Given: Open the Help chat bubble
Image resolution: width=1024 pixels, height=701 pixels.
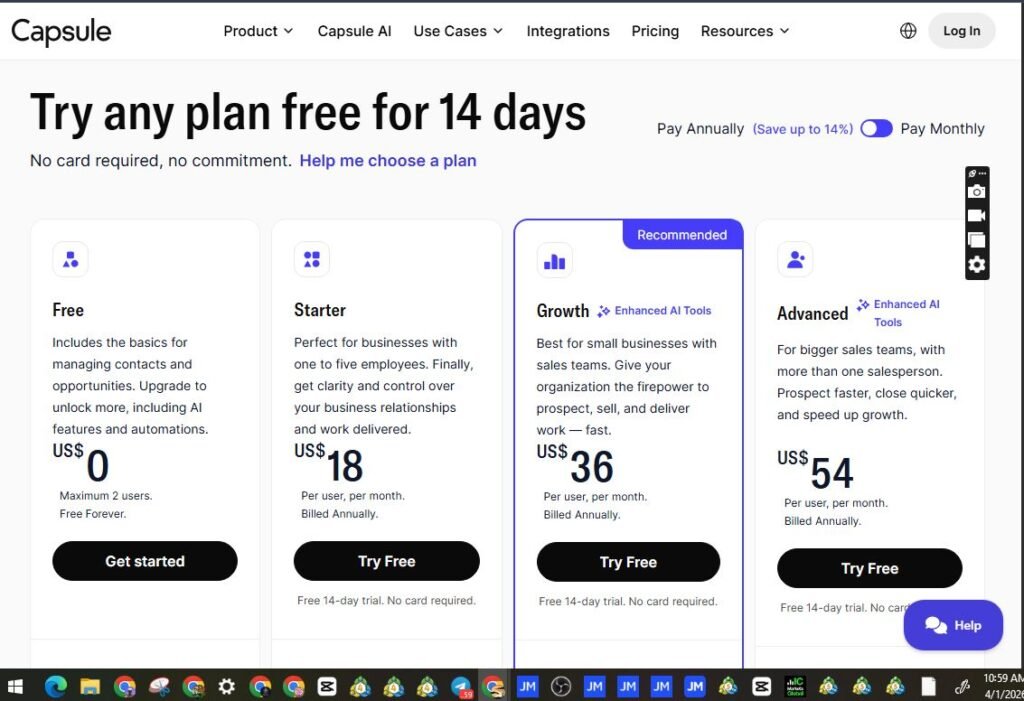Looking at the screenshot, I should coord(952,624).
